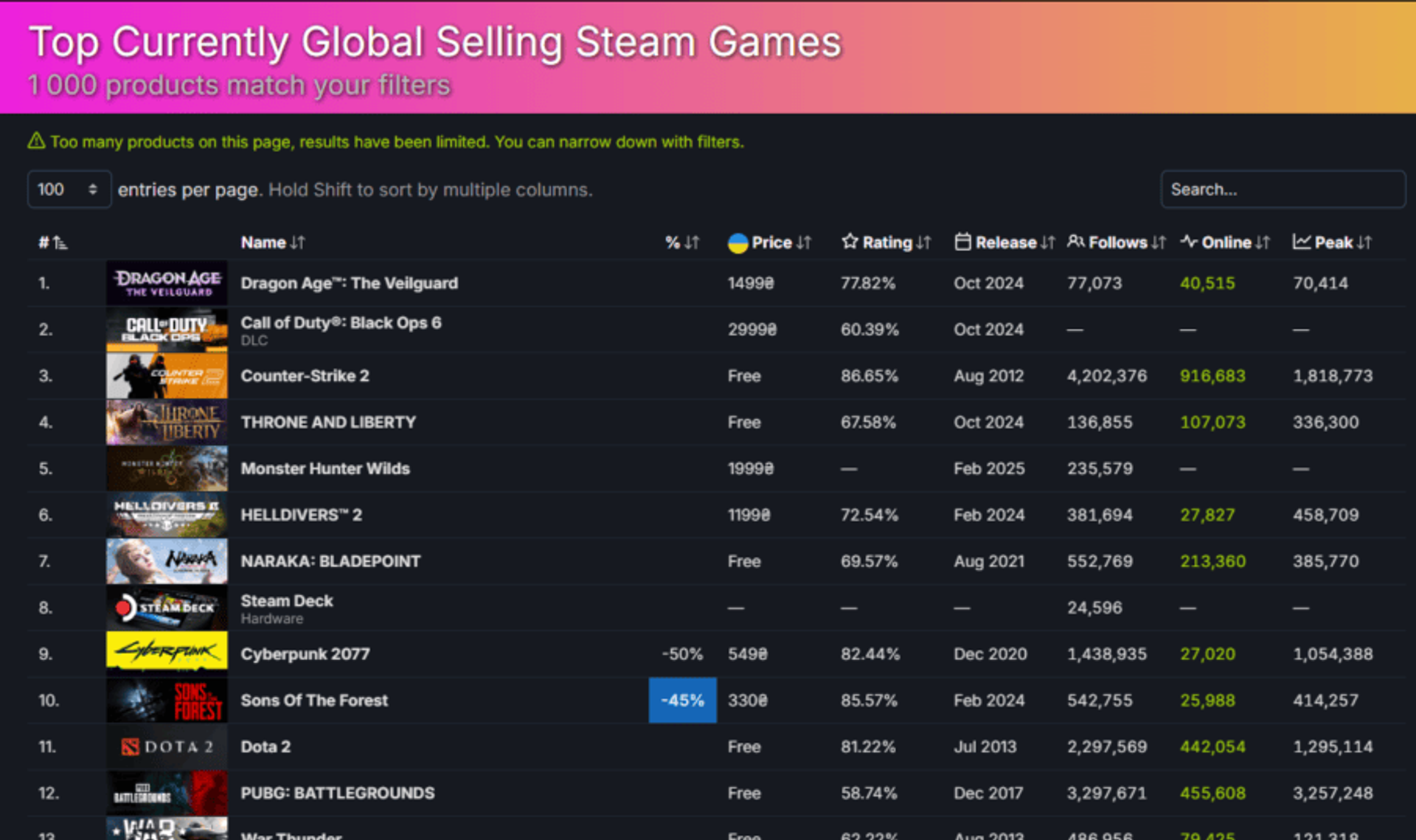1416x840 pixels.
Task: Sort games by Name column
Action: (x=272, y=243)
